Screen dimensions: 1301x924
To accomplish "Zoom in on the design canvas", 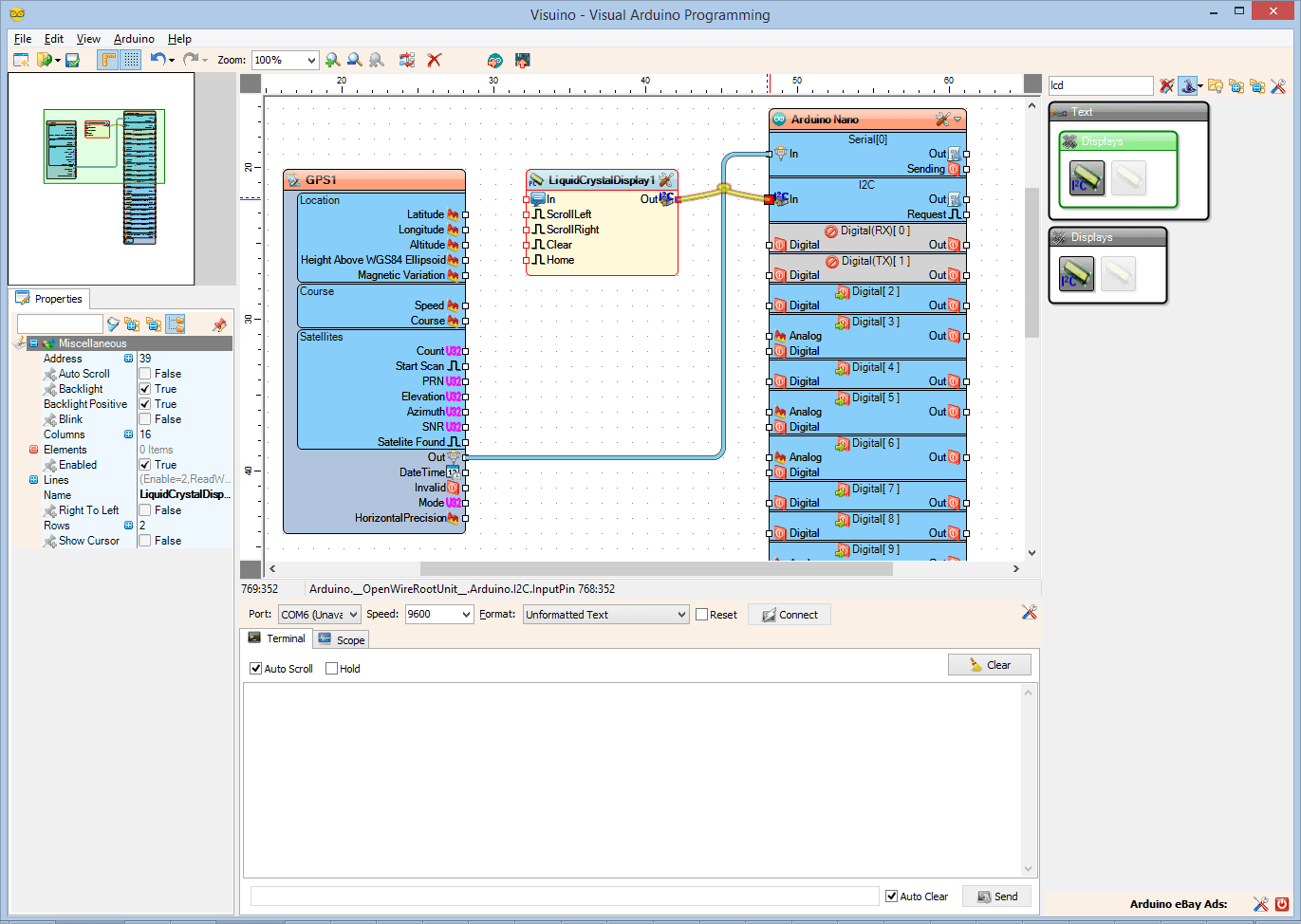I will (x=332, y=60).
